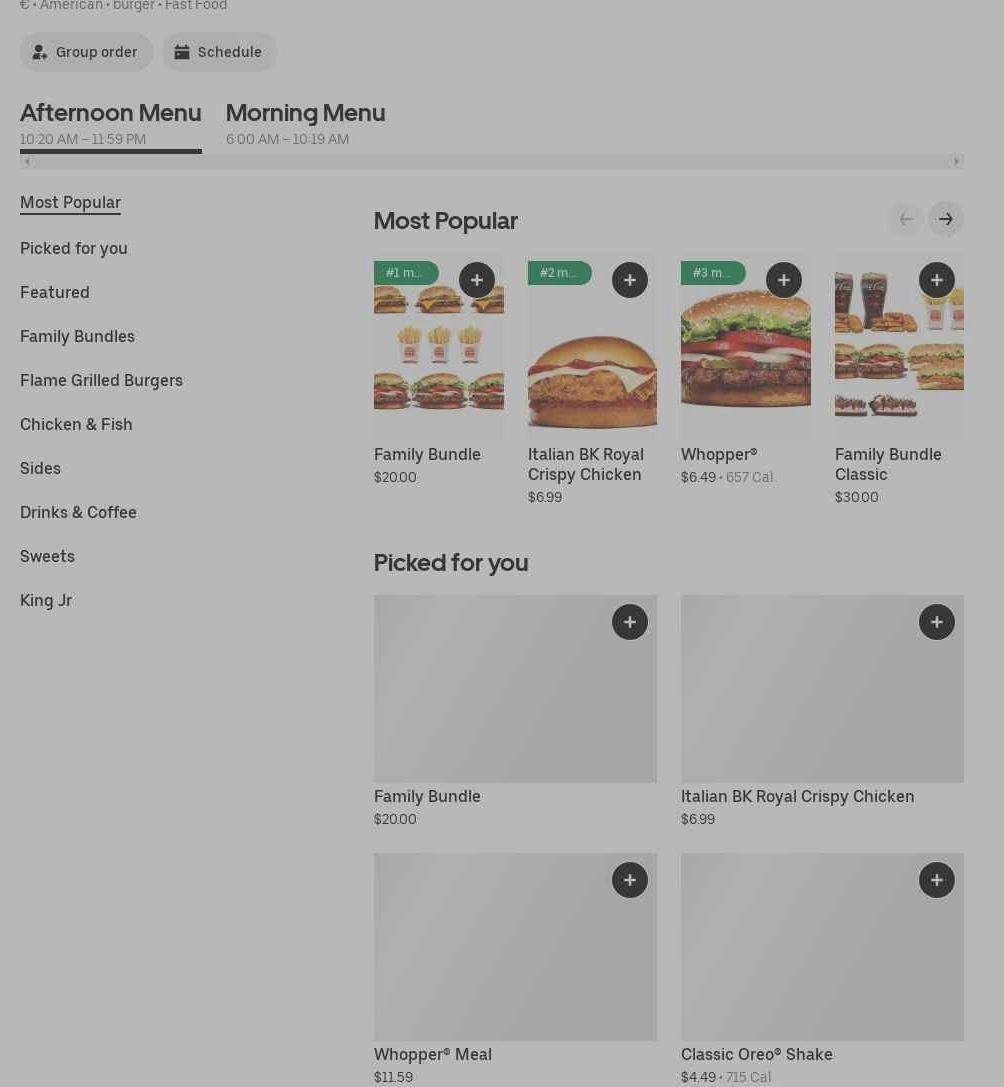The width and height of the screenshot is (1004, 1087).
Task: Click the menu tabs horizontal scrollbar
Action: point(490,161)
